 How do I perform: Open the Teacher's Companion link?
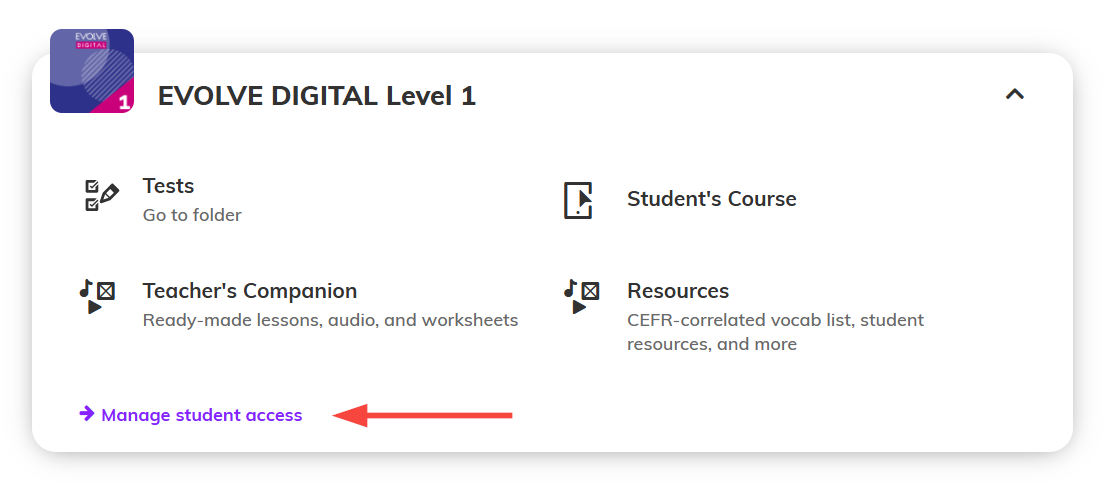coord(250,291)
